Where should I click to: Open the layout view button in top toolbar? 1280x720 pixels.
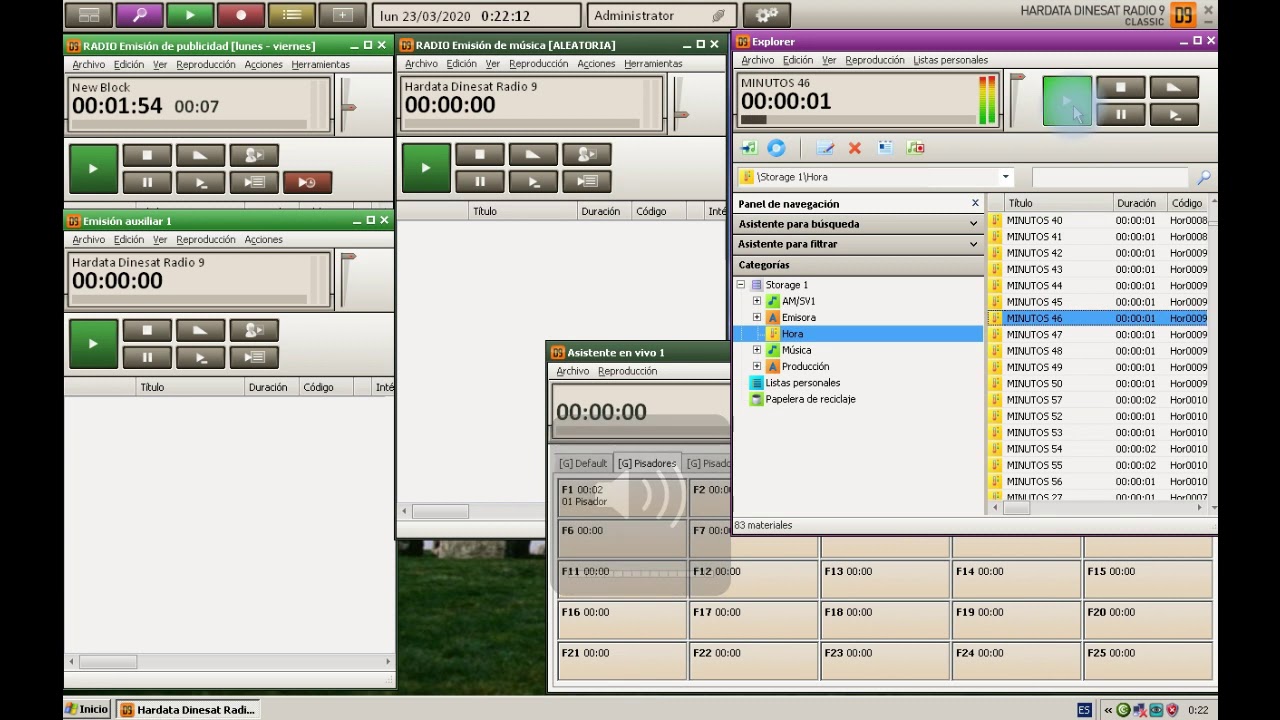(88, 15)
